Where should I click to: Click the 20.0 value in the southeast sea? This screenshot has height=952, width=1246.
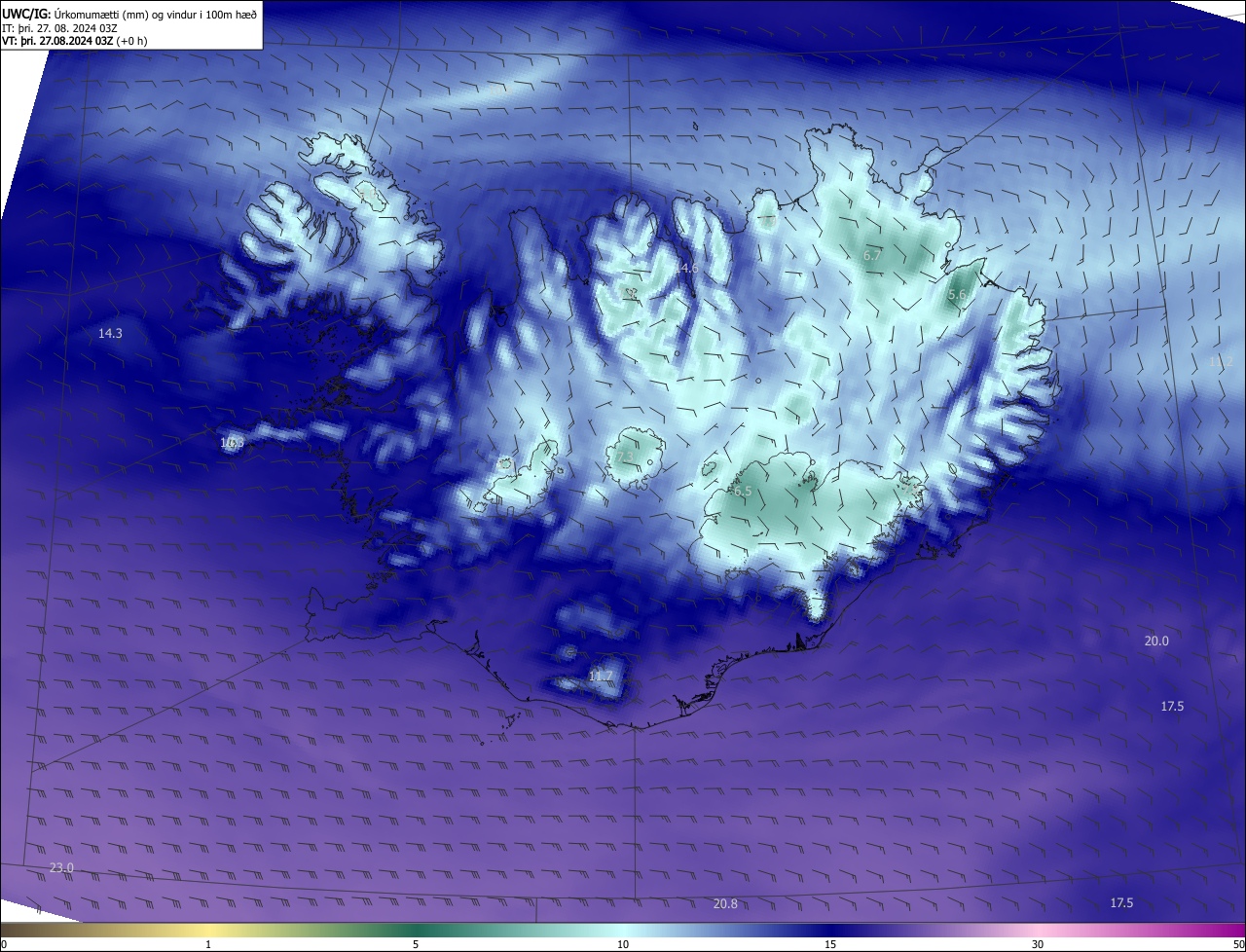[1156, 641]
